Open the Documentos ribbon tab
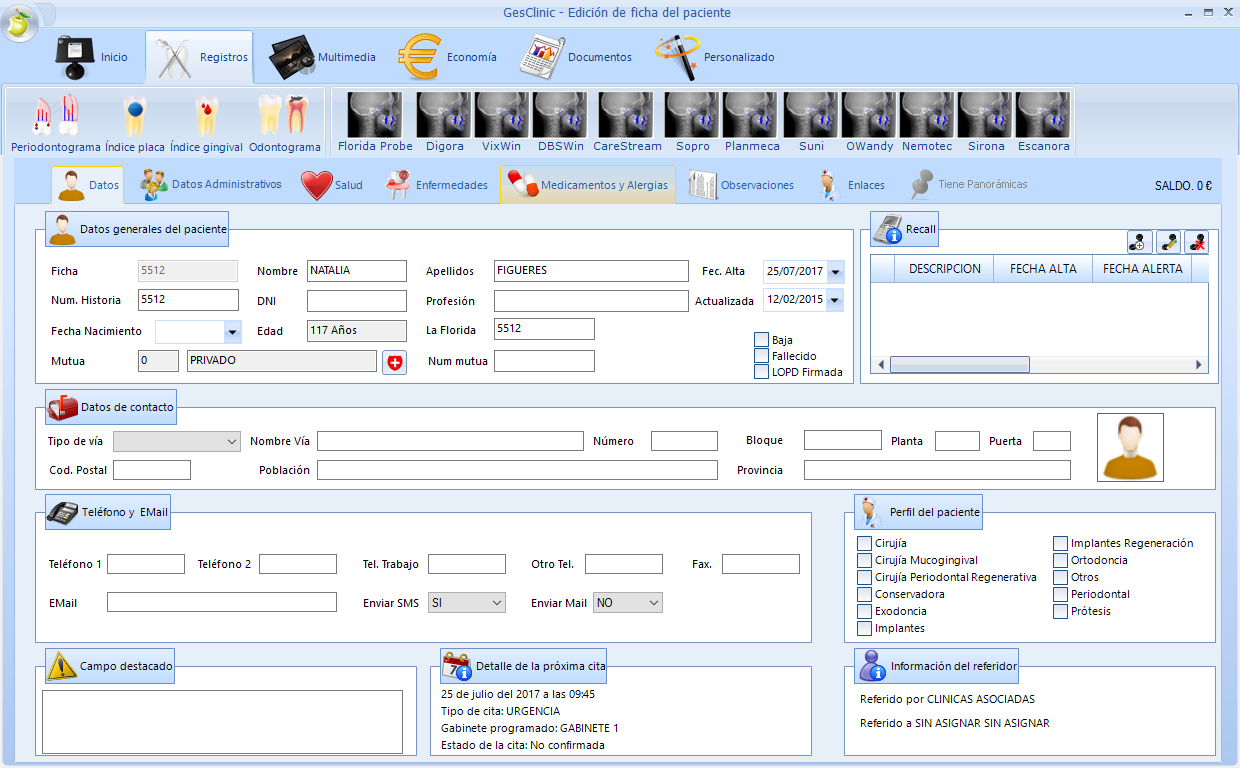Viewport: 1240px width, 768px height. point(577,57)
